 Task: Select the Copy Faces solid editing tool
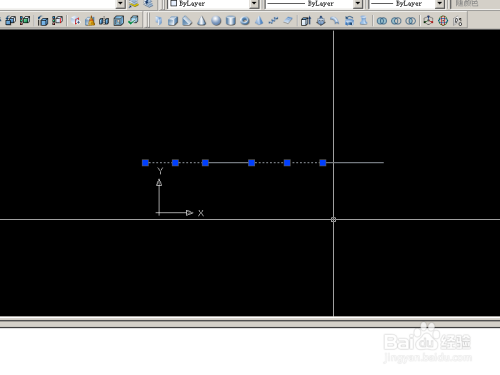pyautogui.click(x=10, y=21)
